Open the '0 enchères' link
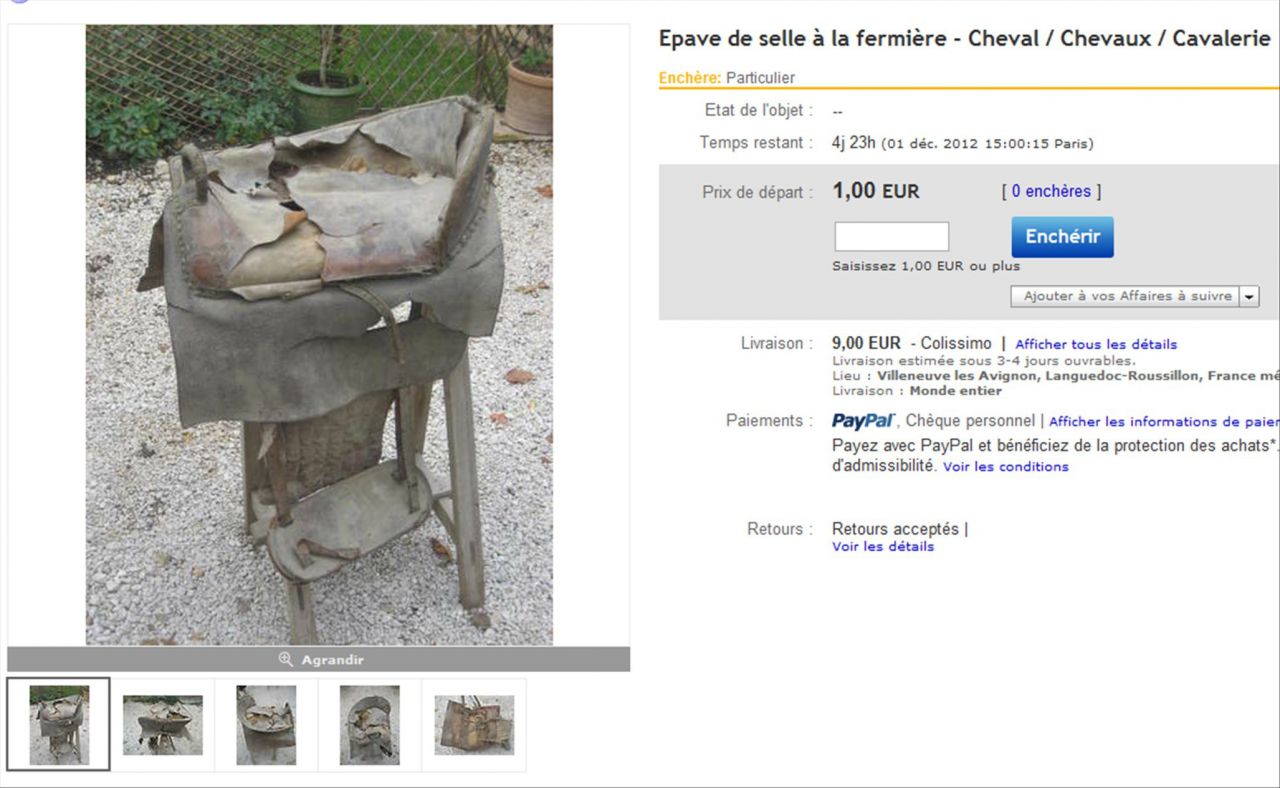Screen dimensions: 1280x788 click(1051, 191)
